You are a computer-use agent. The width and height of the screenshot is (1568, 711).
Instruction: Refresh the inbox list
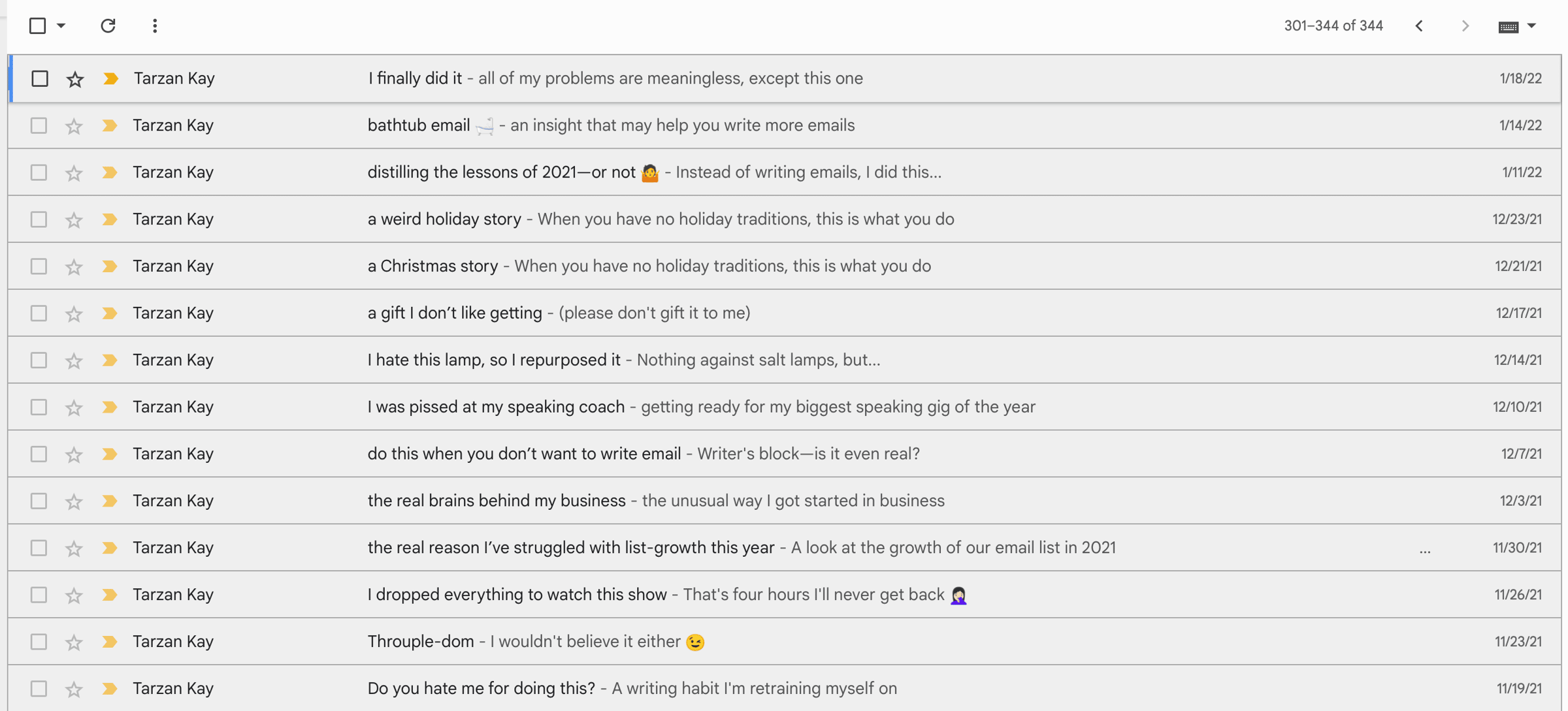click(108, 25)
